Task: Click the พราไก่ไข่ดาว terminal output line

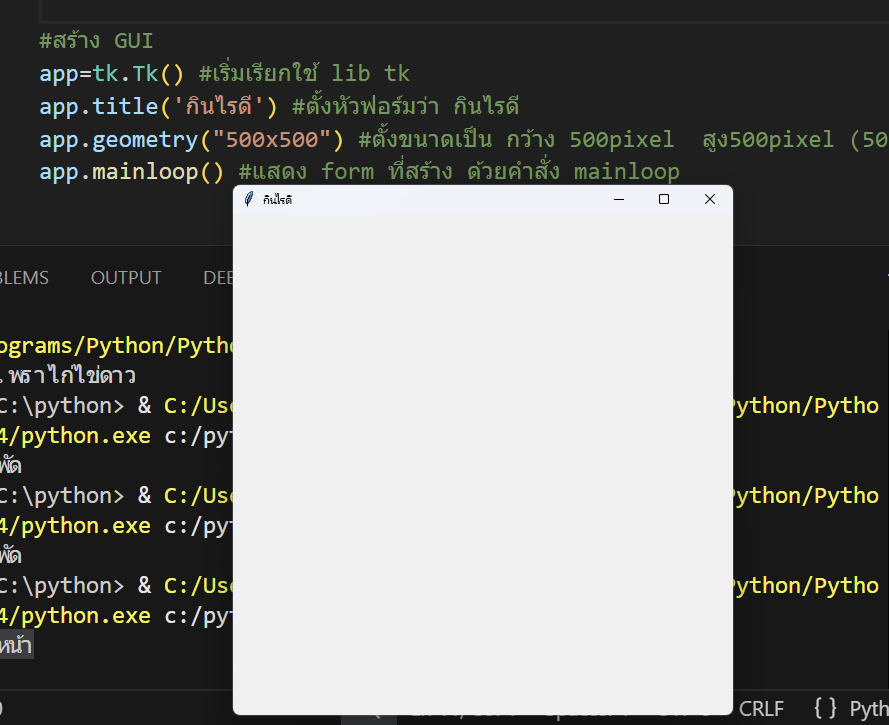Action: click(70, 376)
